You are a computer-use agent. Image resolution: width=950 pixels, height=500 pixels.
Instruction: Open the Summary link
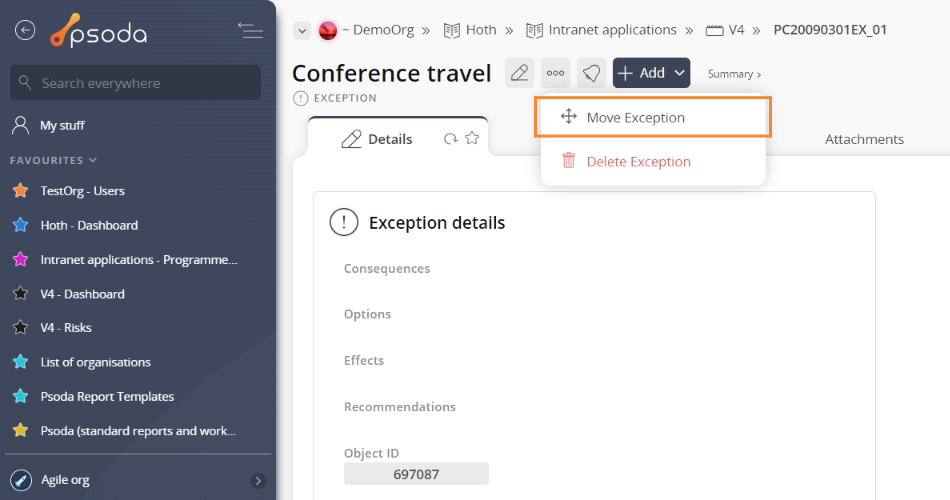coord(734,74)
